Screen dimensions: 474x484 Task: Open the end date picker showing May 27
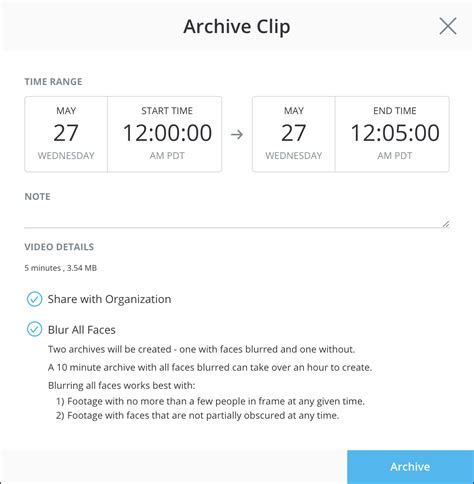pyautogui.click(x=294, y=134)
